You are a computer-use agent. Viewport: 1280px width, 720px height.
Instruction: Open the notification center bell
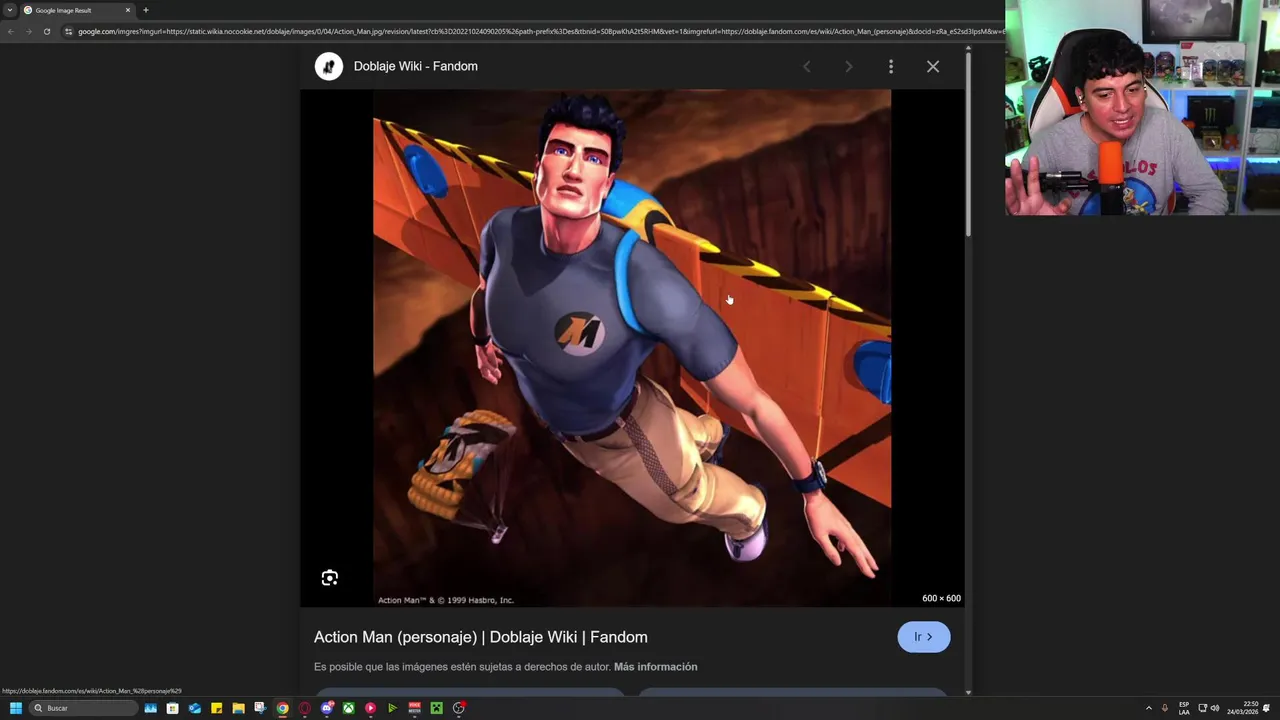click(1267, 708)
